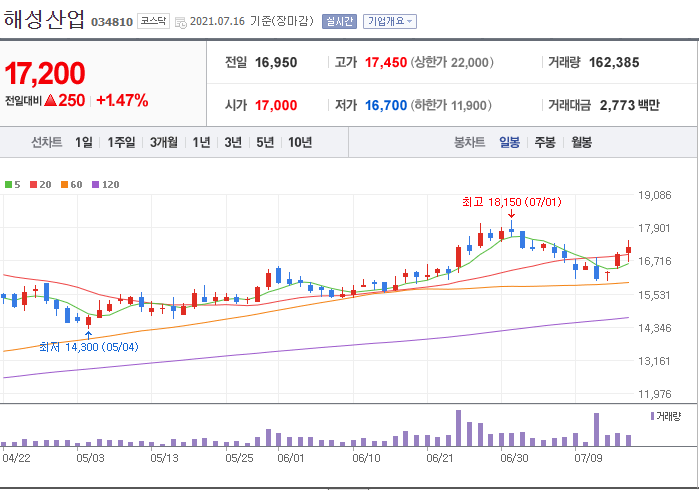Image resolution: width=699 pixels, height=490 pixels.
Task: Click the trading volume 162,385
Action: coord(614,62)
